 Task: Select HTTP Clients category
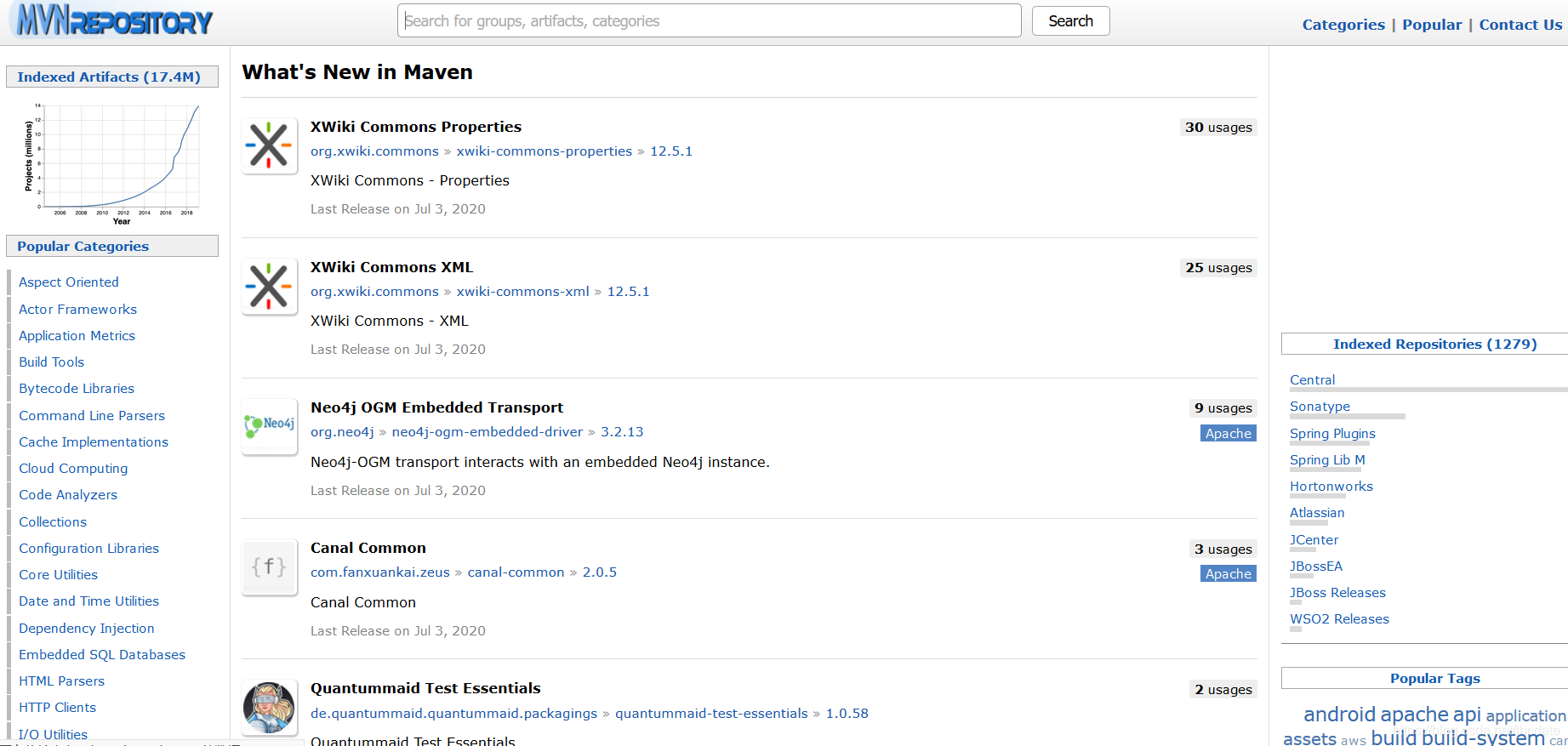pyautogui.click(x=57, y=707)
